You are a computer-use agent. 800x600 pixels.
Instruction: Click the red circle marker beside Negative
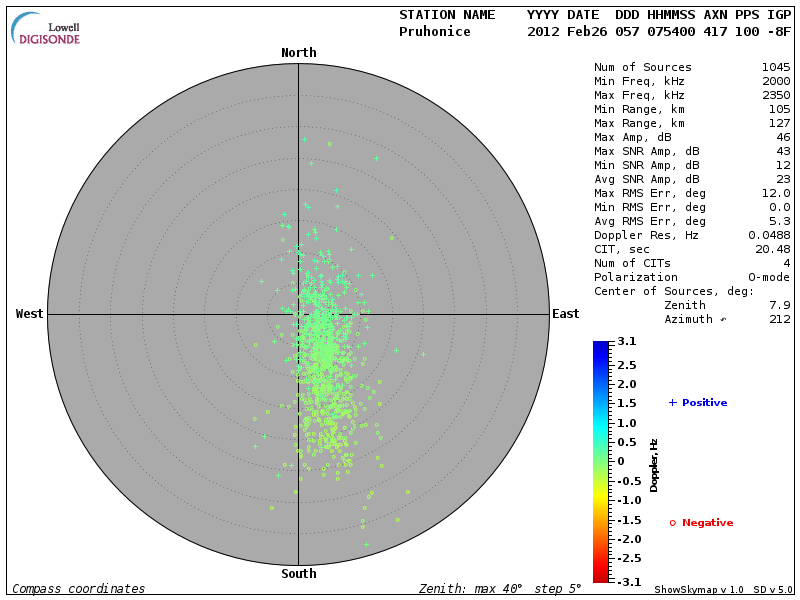point(672,522)
